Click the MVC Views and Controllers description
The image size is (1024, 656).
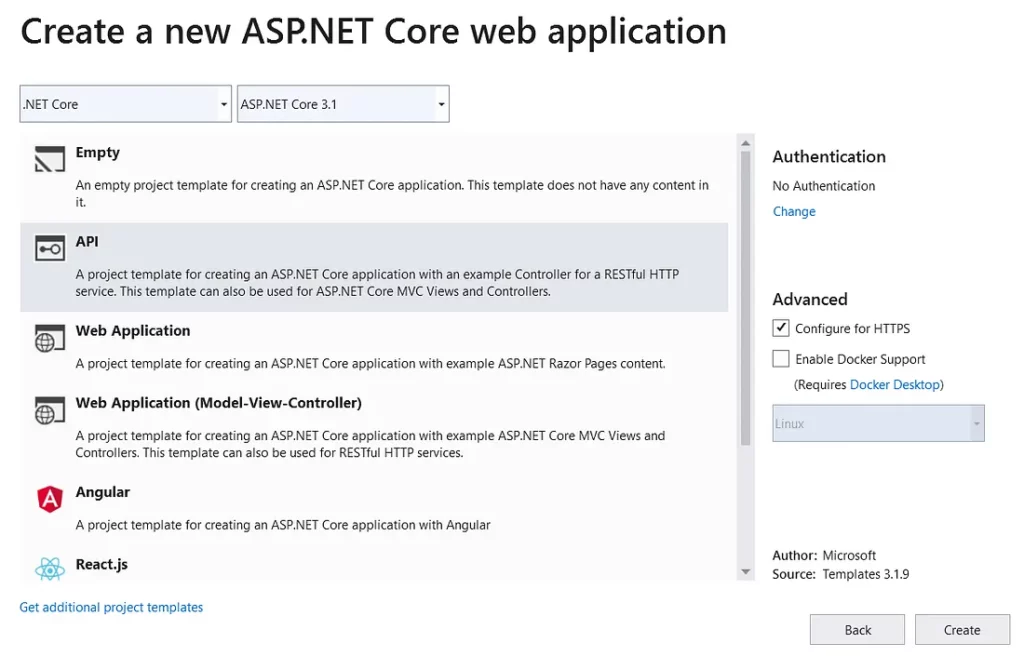coord(370,444)
